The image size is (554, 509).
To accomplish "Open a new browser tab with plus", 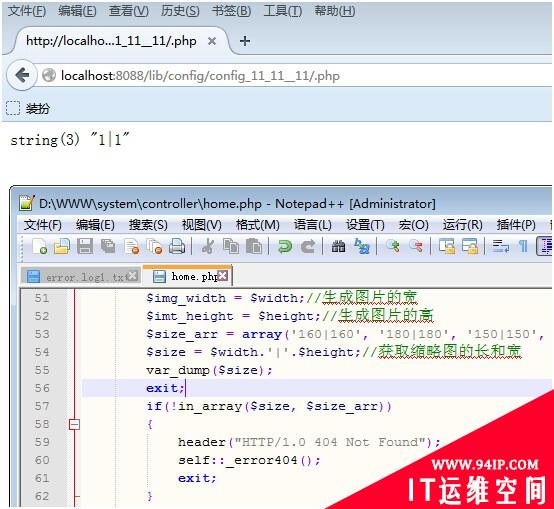I will point(245,41).
